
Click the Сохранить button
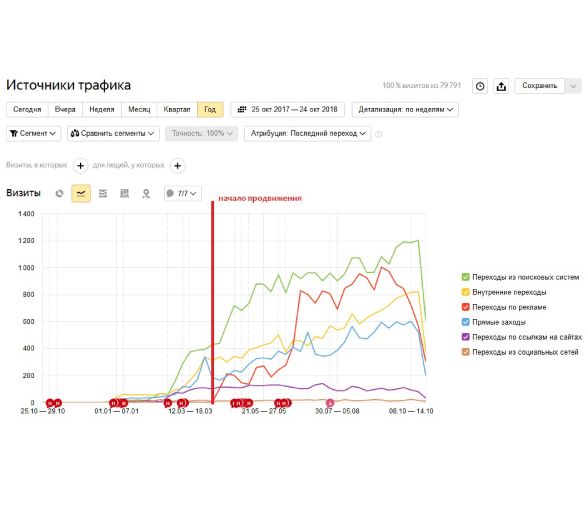click(540, 86)
